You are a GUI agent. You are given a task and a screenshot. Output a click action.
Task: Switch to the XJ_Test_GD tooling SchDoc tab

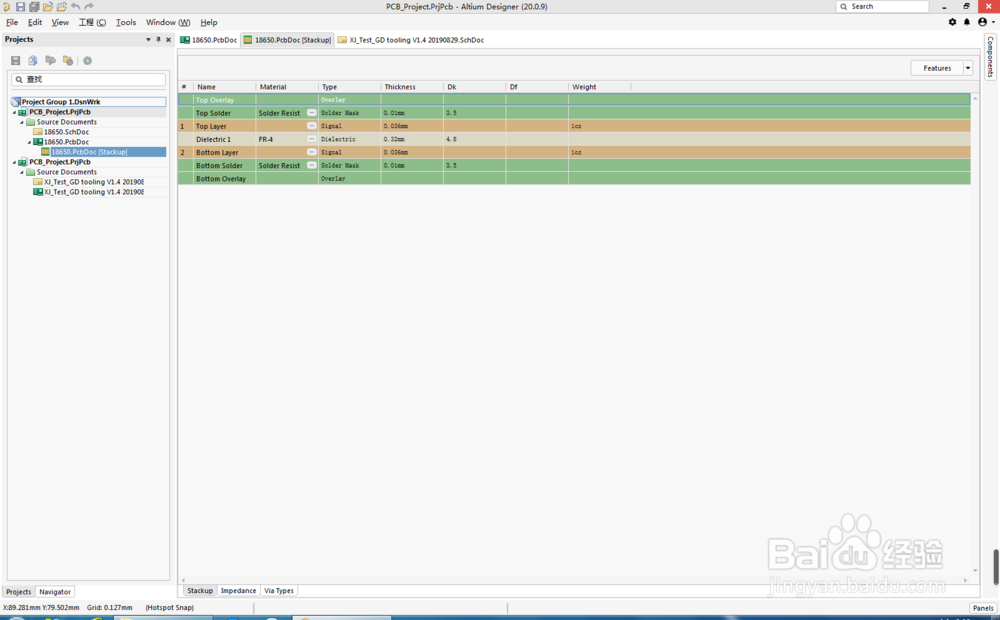411,40
